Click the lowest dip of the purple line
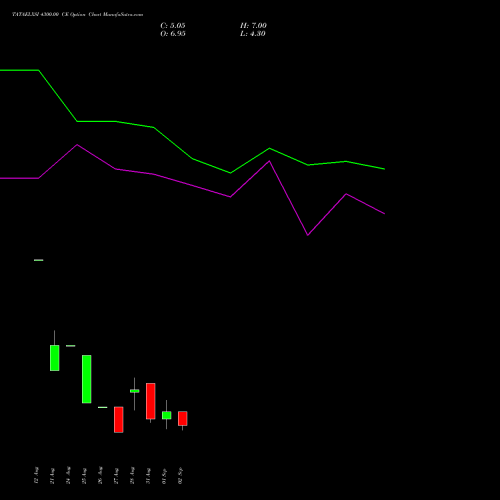Viewport: 500px width, 500px height. coord(308,235)
